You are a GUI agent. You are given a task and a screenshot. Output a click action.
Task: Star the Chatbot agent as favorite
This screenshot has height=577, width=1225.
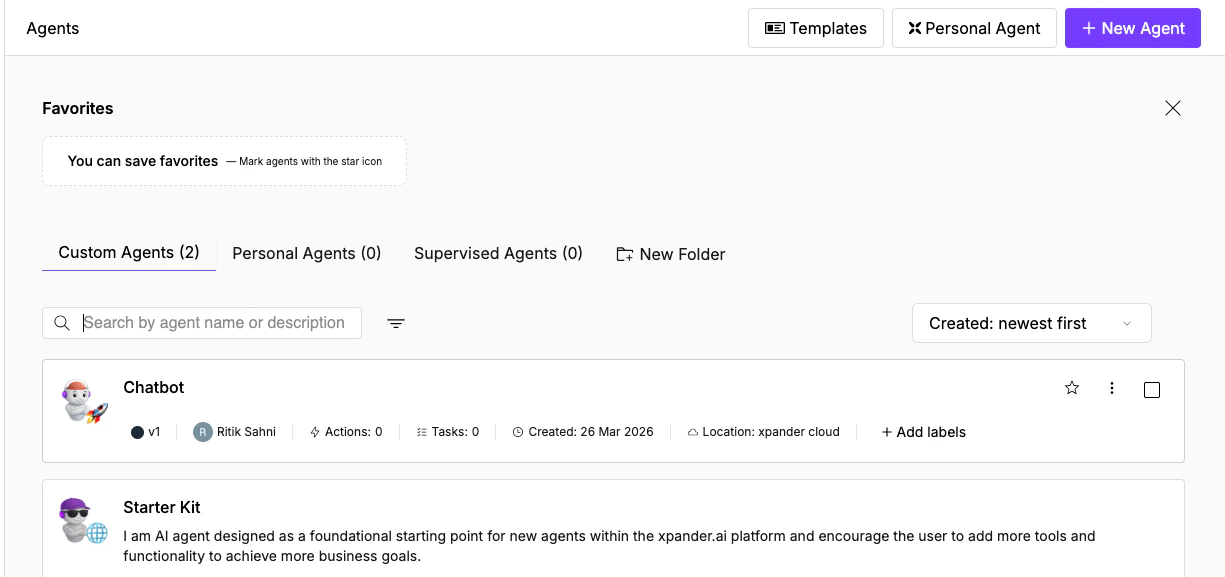click(x=1072, y=389)
